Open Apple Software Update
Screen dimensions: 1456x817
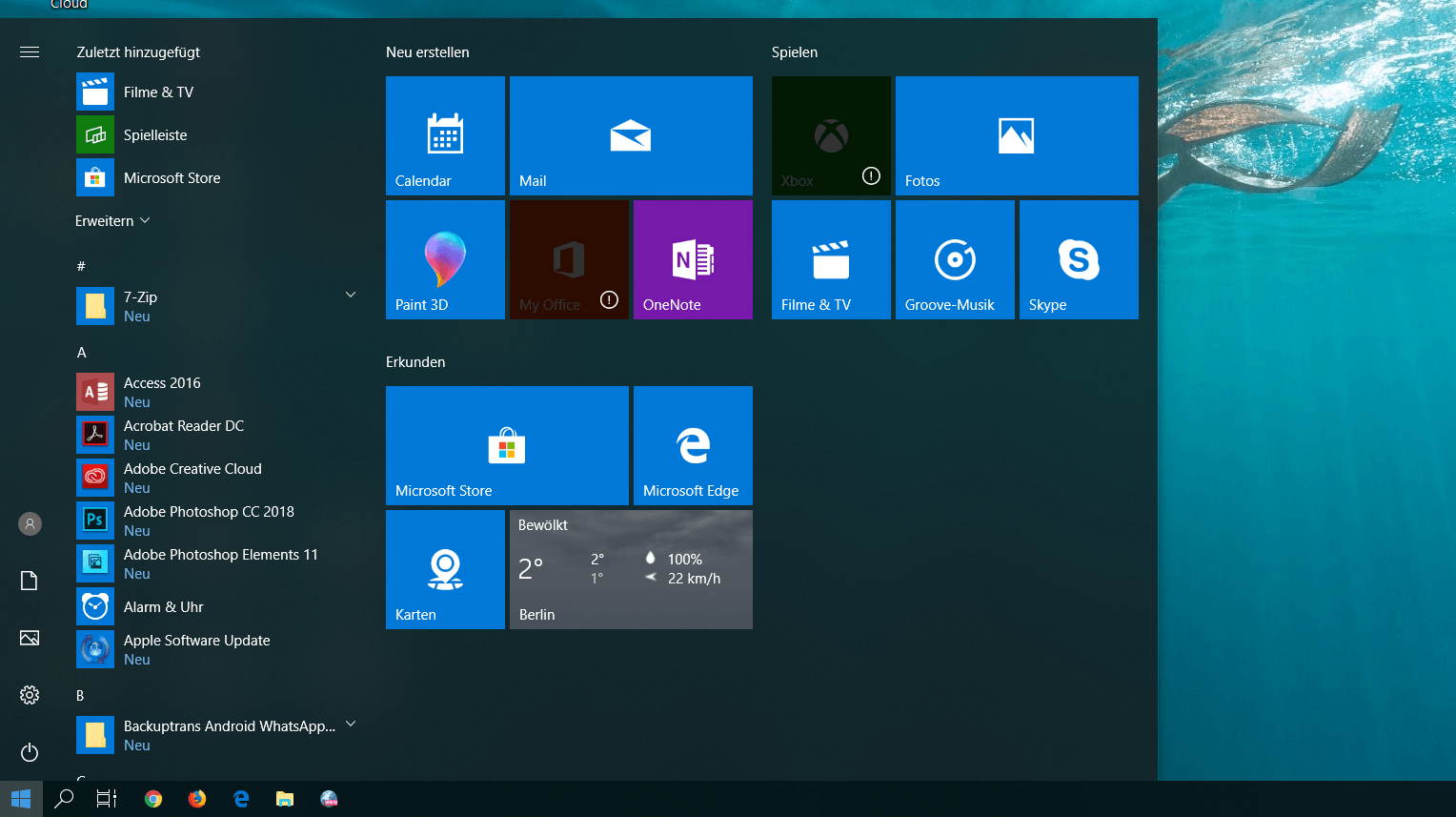219,650
